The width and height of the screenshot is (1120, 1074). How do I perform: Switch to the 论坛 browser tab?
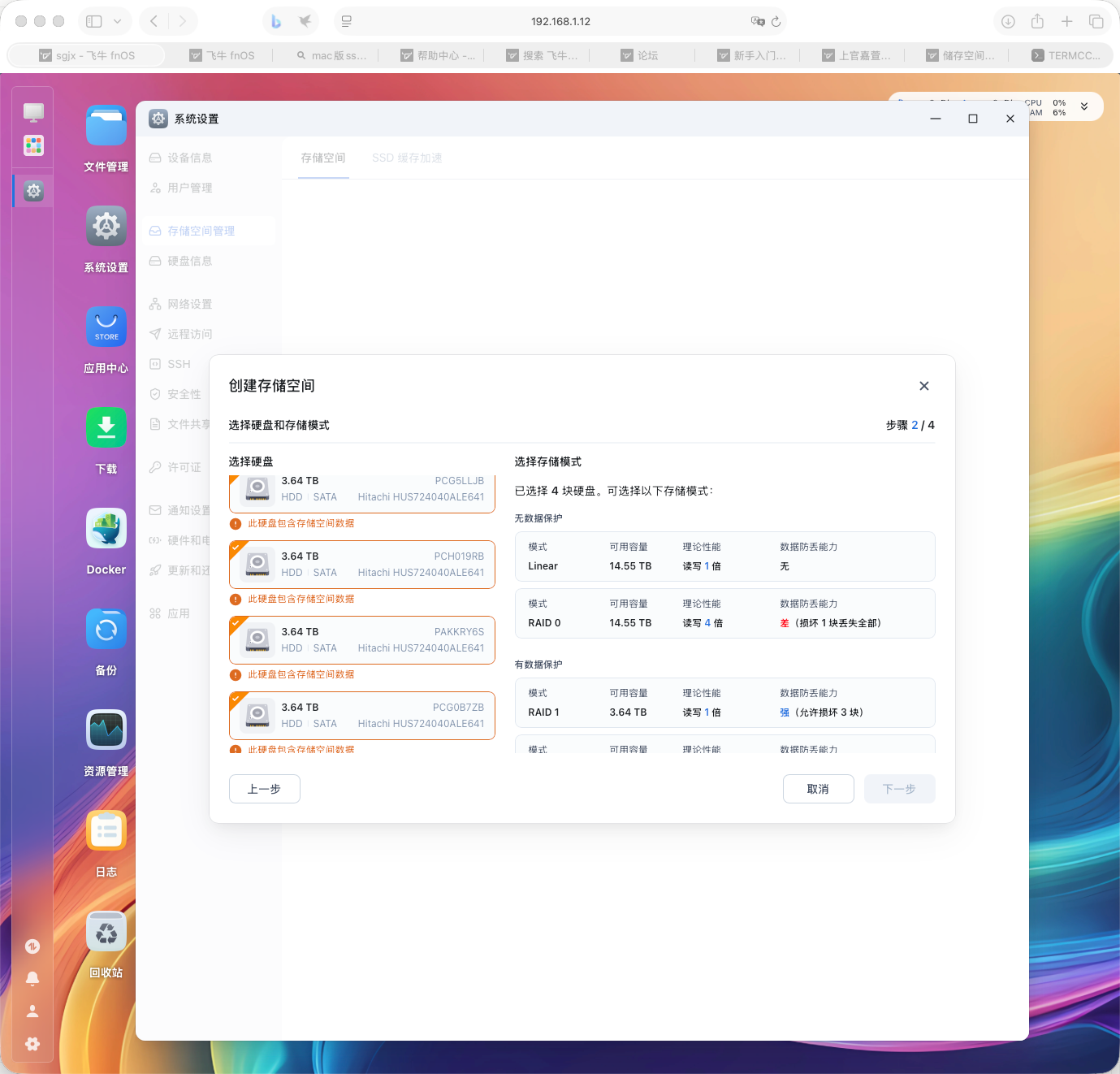646,55
